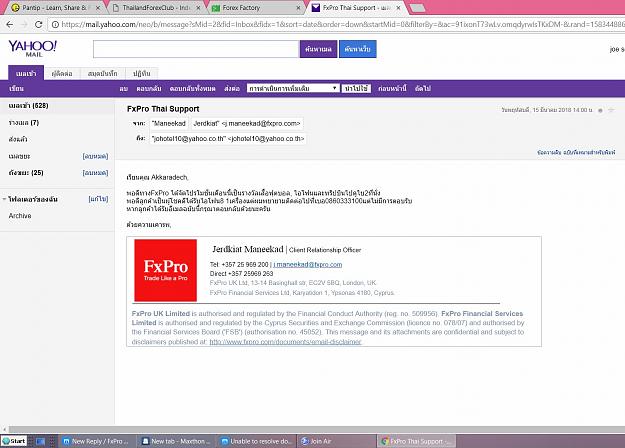Select the Inbox mail tab
This screenshot has width=625, height=448.
pos(26,73)
